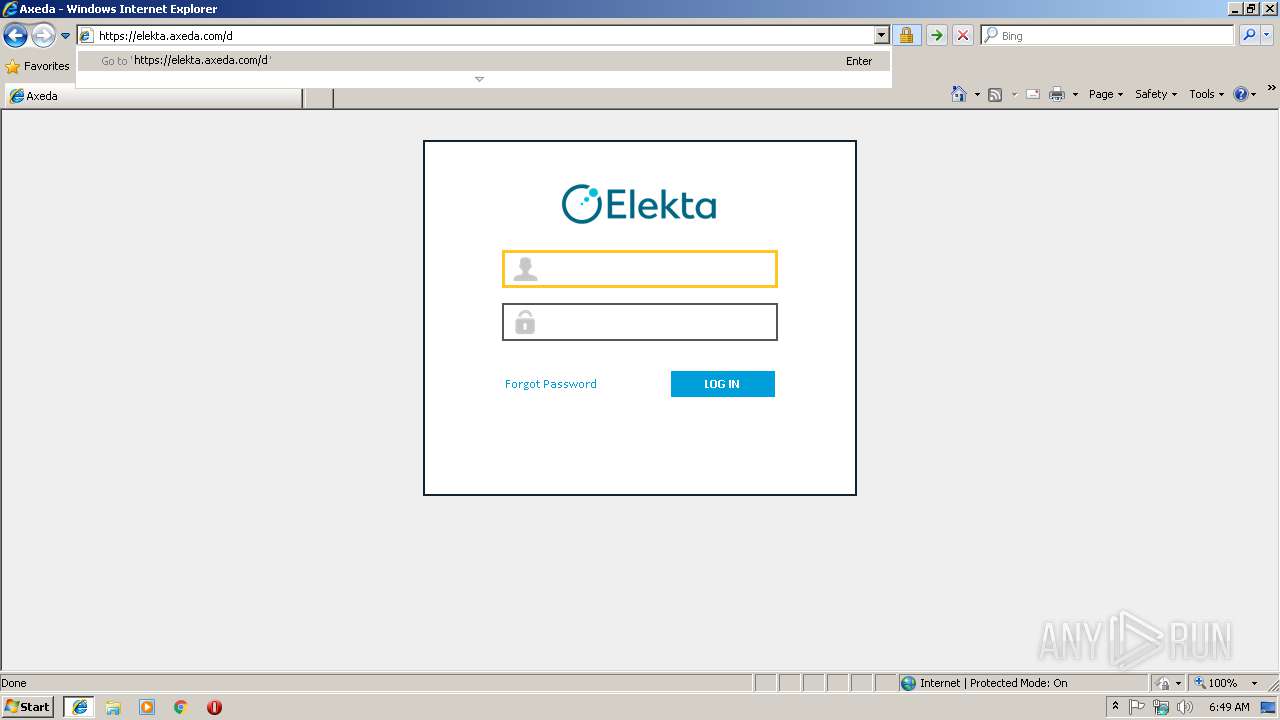Open the search provider dropdown arrow

1267,36
